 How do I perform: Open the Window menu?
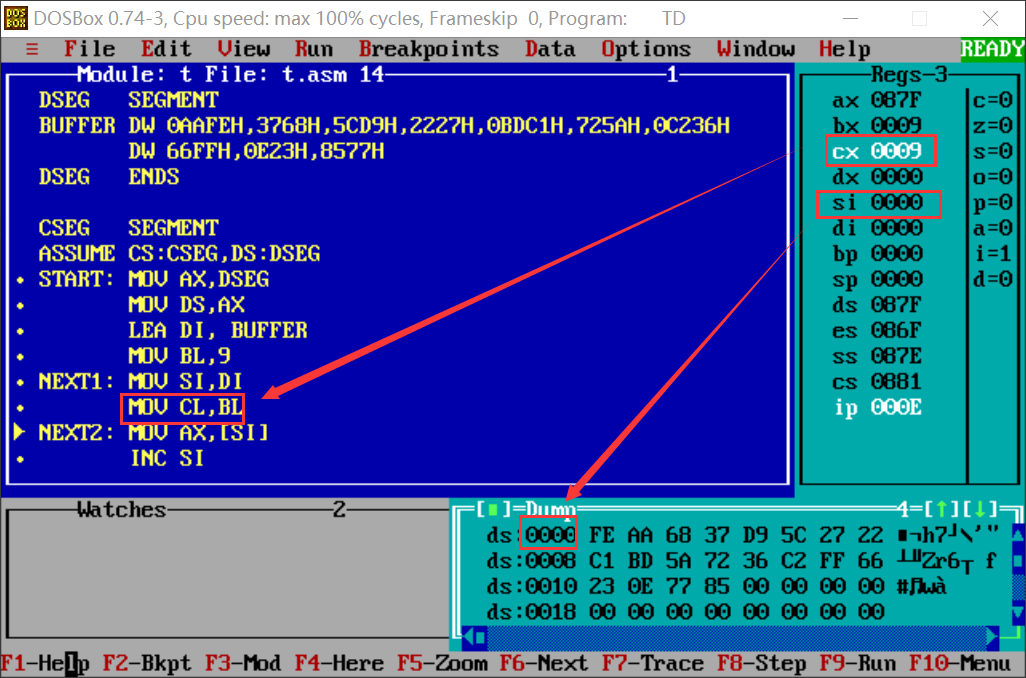(x=756, y=49)
